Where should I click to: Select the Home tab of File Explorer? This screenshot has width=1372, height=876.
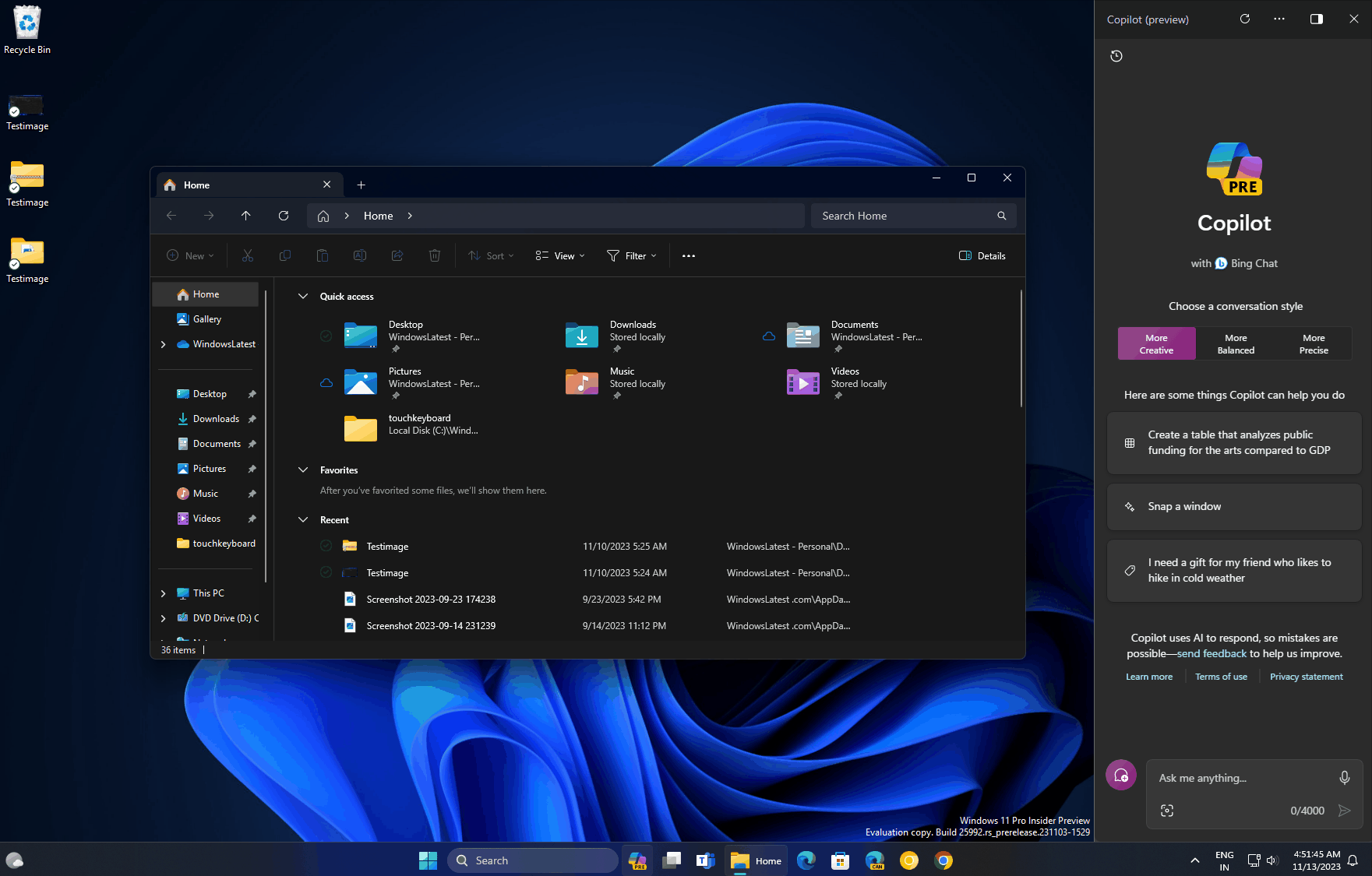pyautogui.click(x=249, y=185)
